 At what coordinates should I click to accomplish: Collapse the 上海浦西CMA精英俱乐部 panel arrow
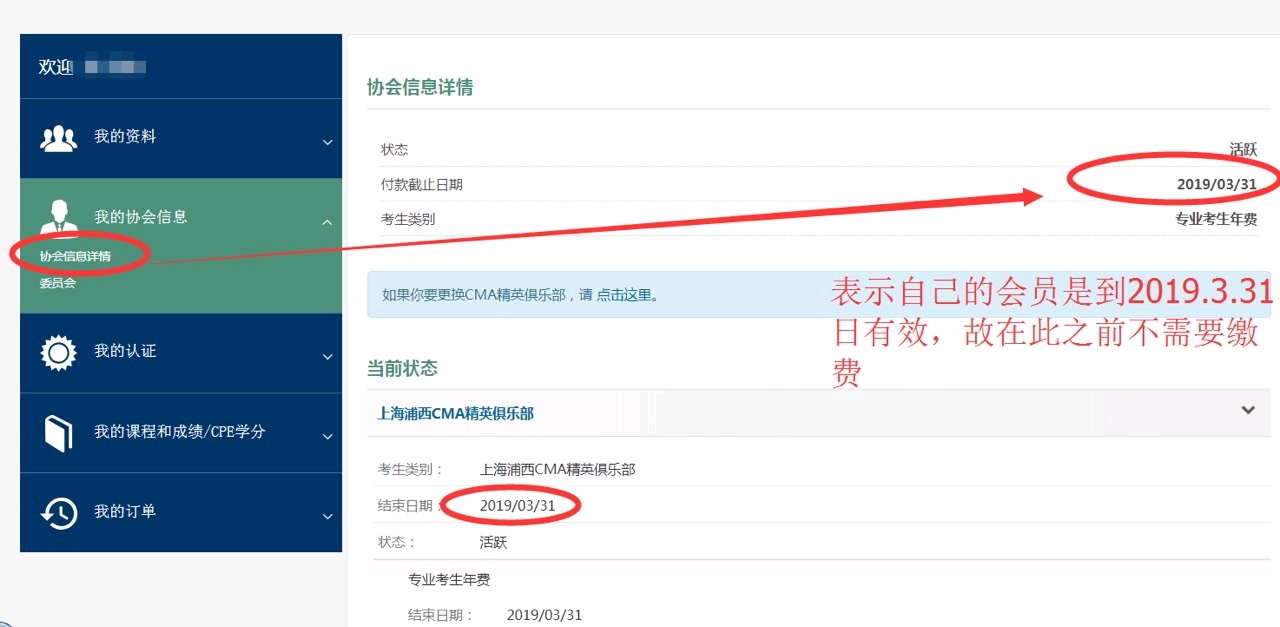coord(1247,410)
